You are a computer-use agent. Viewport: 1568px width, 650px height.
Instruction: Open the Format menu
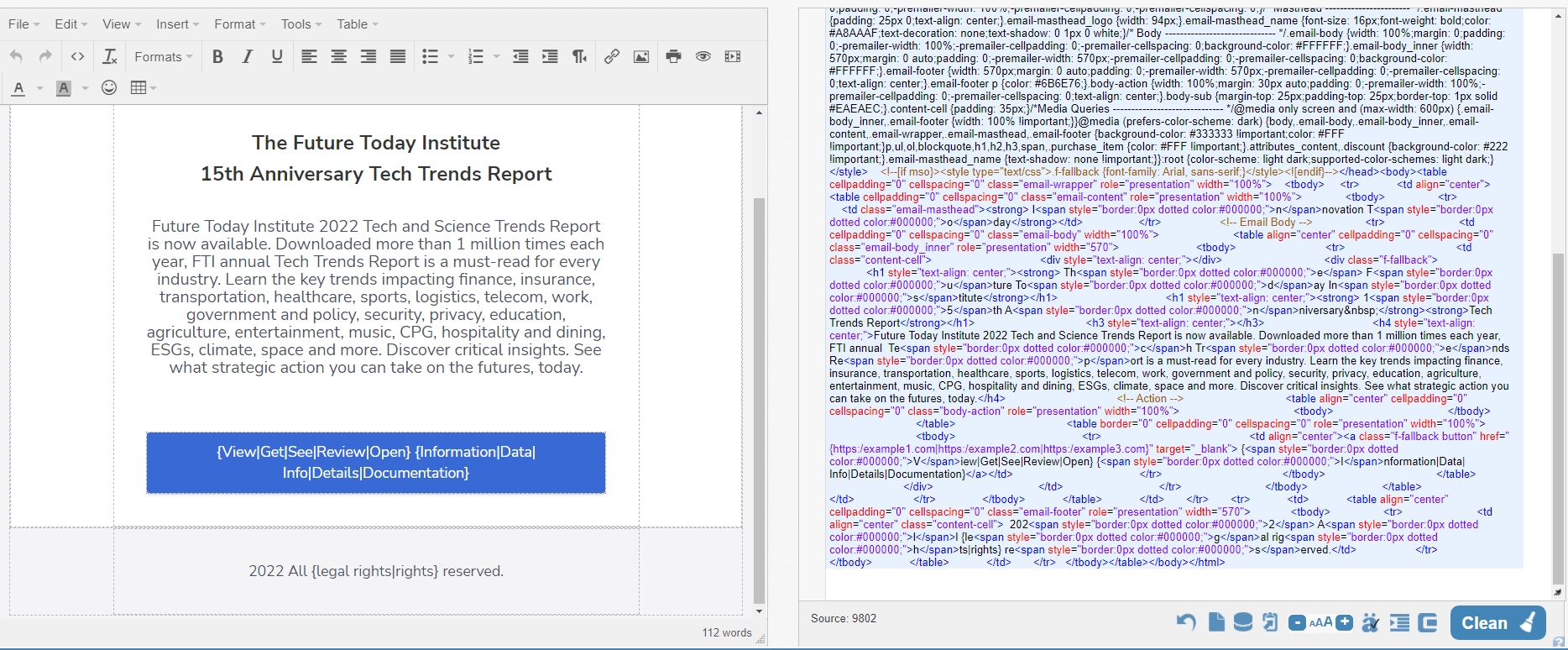[239, 24]
